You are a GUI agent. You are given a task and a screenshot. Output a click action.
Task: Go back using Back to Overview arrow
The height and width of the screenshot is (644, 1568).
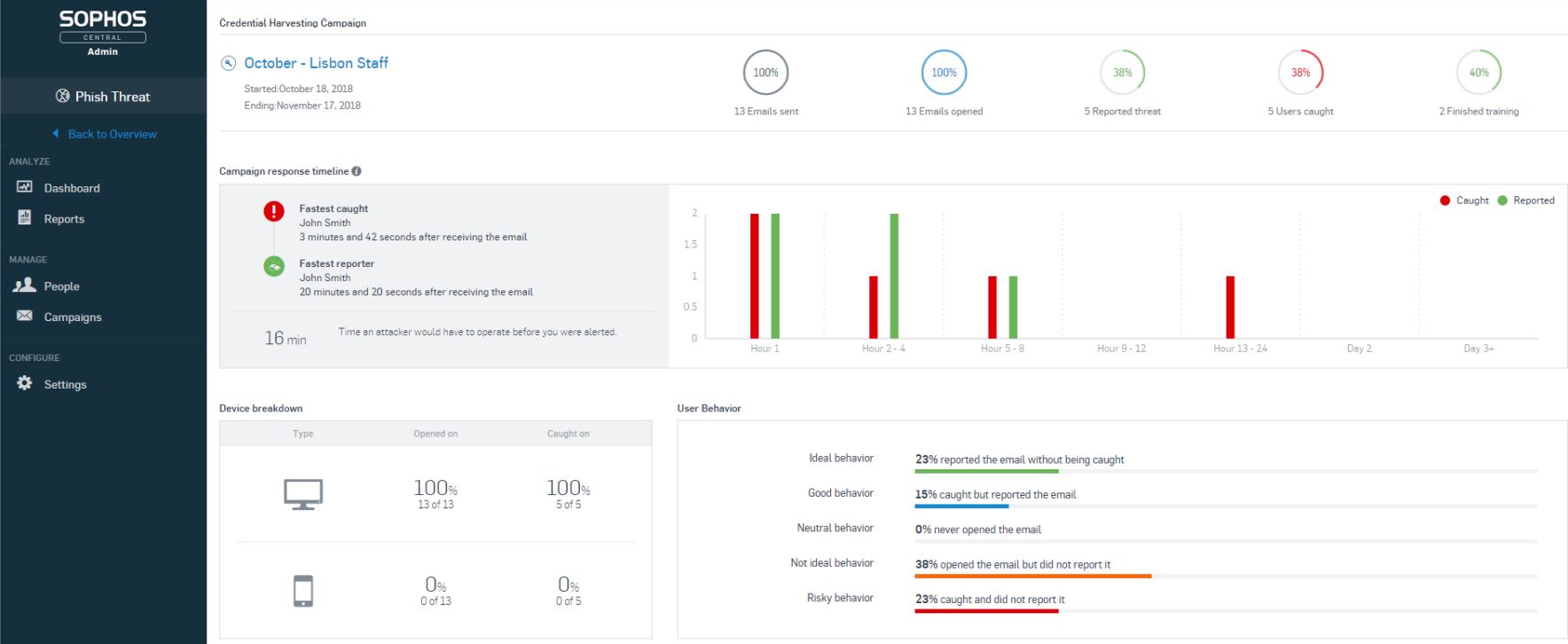point(56,134)
